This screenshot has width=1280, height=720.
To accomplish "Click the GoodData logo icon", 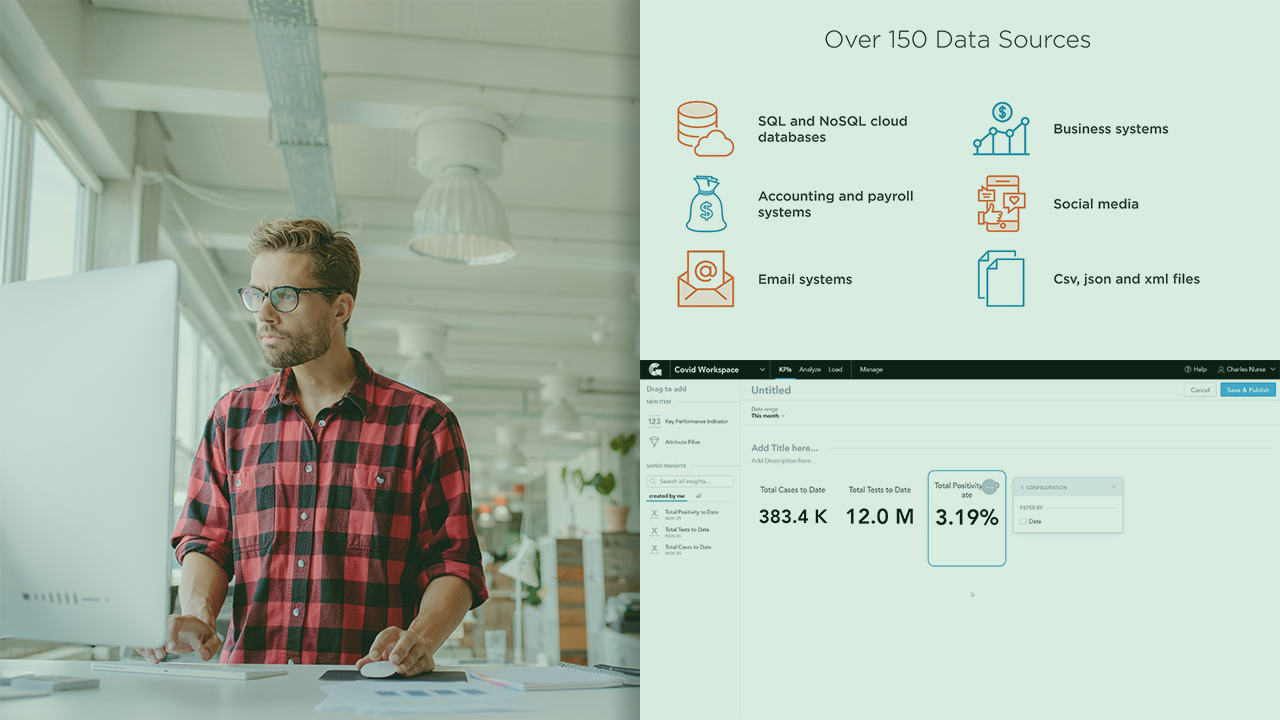I will (655, 369).
